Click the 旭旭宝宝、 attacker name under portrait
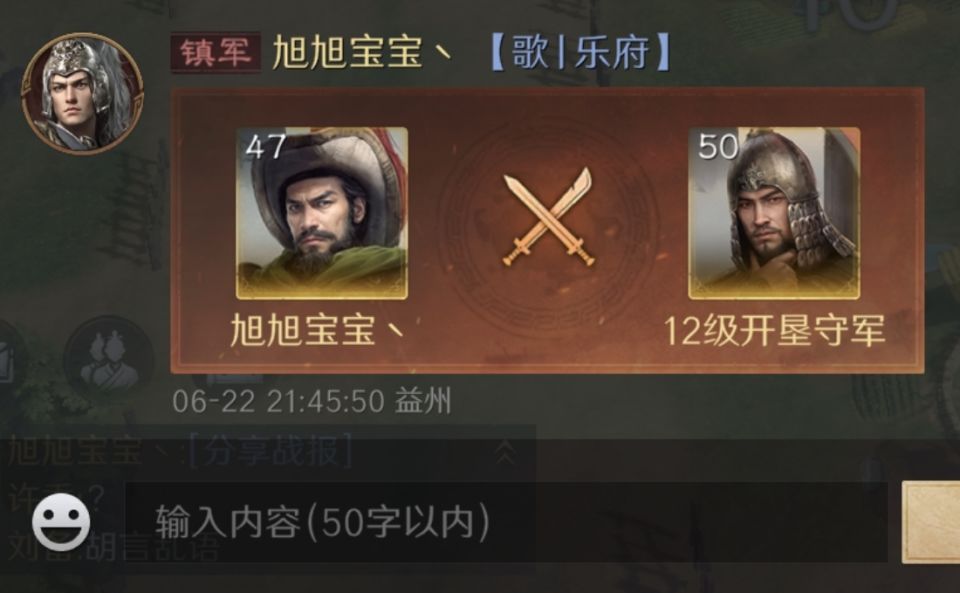The height and width of the screenshot is (593, 960). tap(318, 331)
